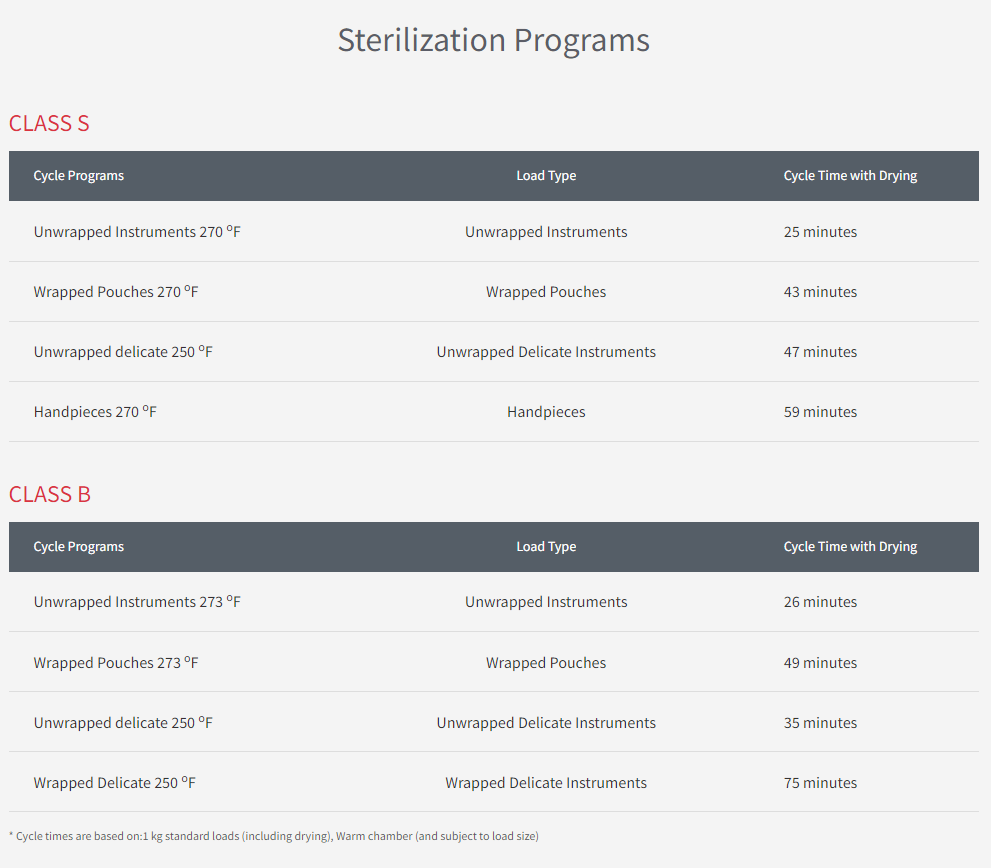Click the cycle times footnote text

coord(274,836)
